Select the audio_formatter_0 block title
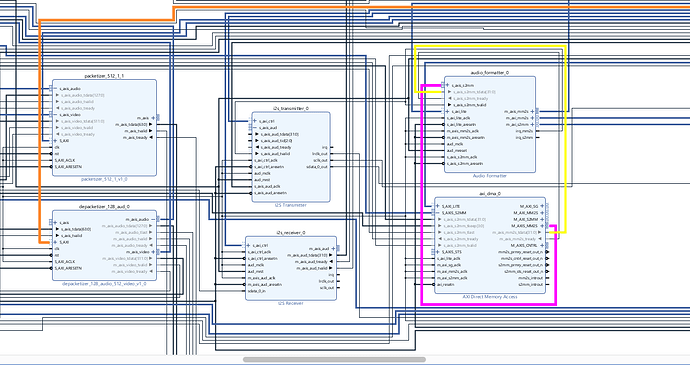This screenshot has height=365, width=690. click(x=490, y=73)
